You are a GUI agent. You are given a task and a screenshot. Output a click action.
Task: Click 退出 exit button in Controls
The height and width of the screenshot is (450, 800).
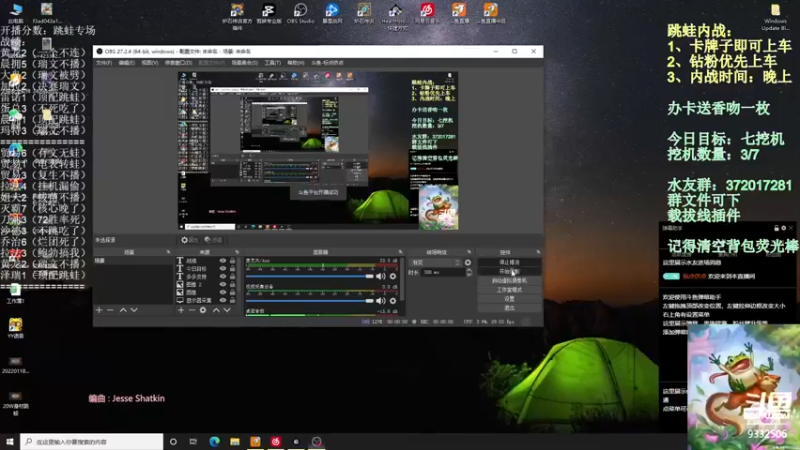click(x=509, y=308)
